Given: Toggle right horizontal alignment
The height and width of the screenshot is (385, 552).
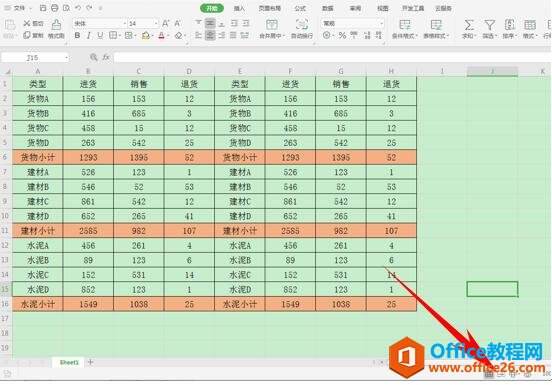Looking at the screenshot, I should (x=222, y=35).
